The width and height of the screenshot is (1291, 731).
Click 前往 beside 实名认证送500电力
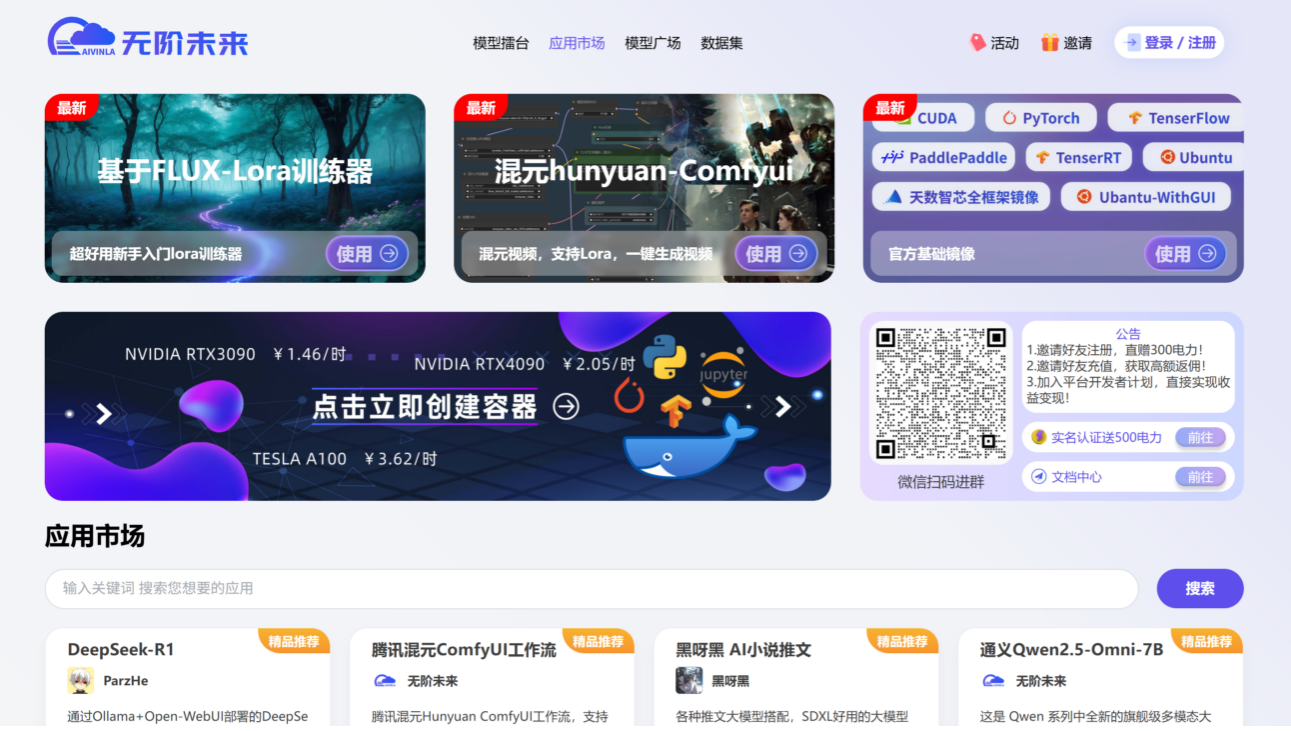(1200, 437)
